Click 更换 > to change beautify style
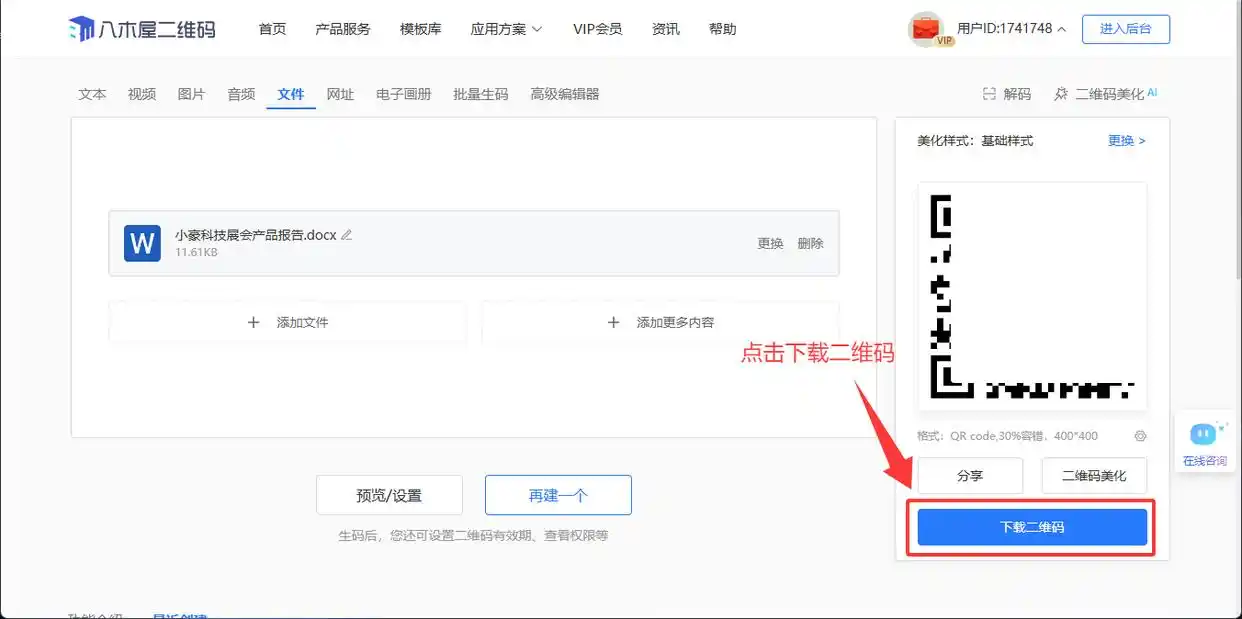Viewport: 1242px width, 619px height. pos(1127,141)
